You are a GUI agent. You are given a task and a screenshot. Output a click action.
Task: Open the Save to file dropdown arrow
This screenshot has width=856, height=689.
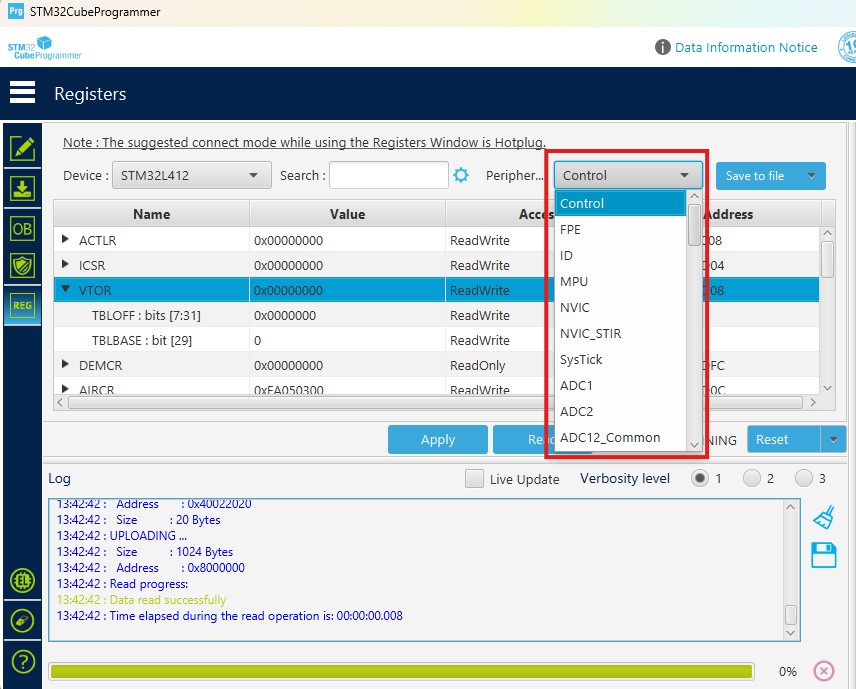[x=811, y=176]
